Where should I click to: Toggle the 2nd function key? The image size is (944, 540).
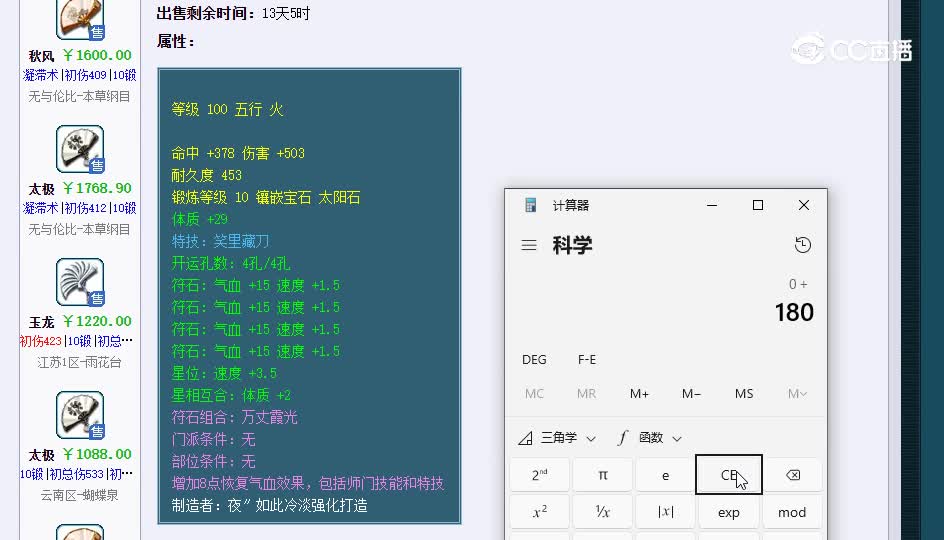(539, 476)
